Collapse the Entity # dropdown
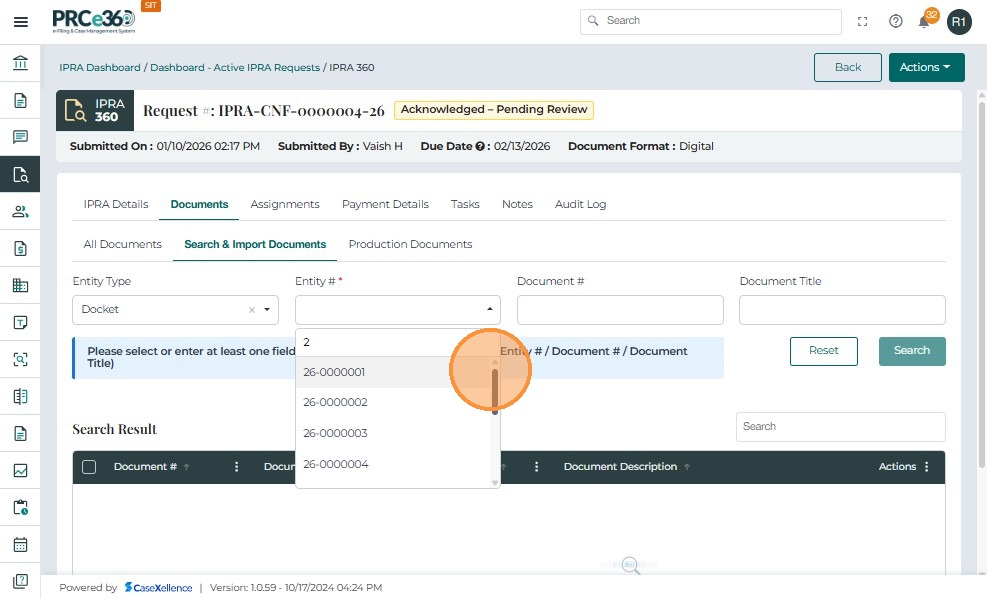 490,309
